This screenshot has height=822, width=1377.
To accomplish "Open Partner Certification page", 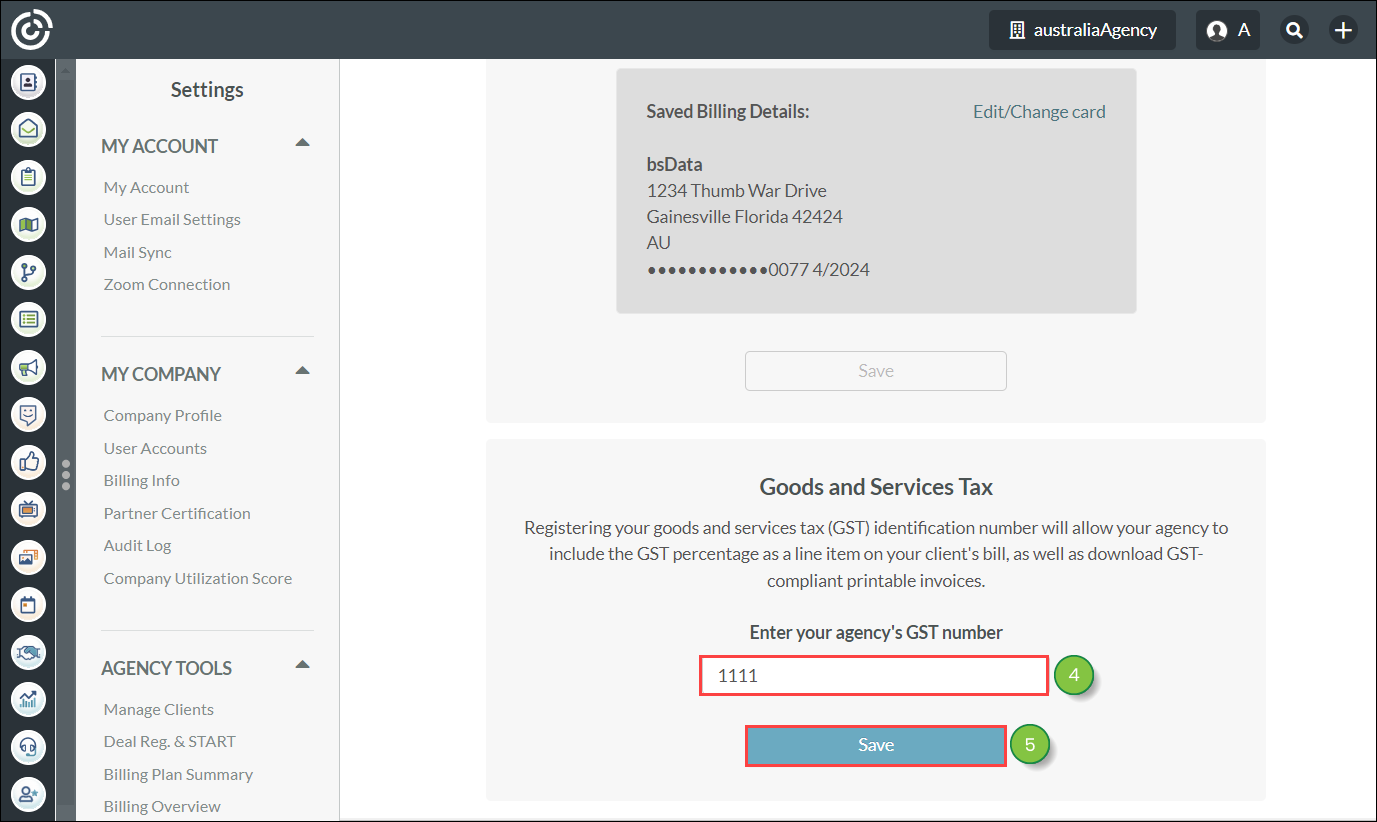I will (177, 513).
